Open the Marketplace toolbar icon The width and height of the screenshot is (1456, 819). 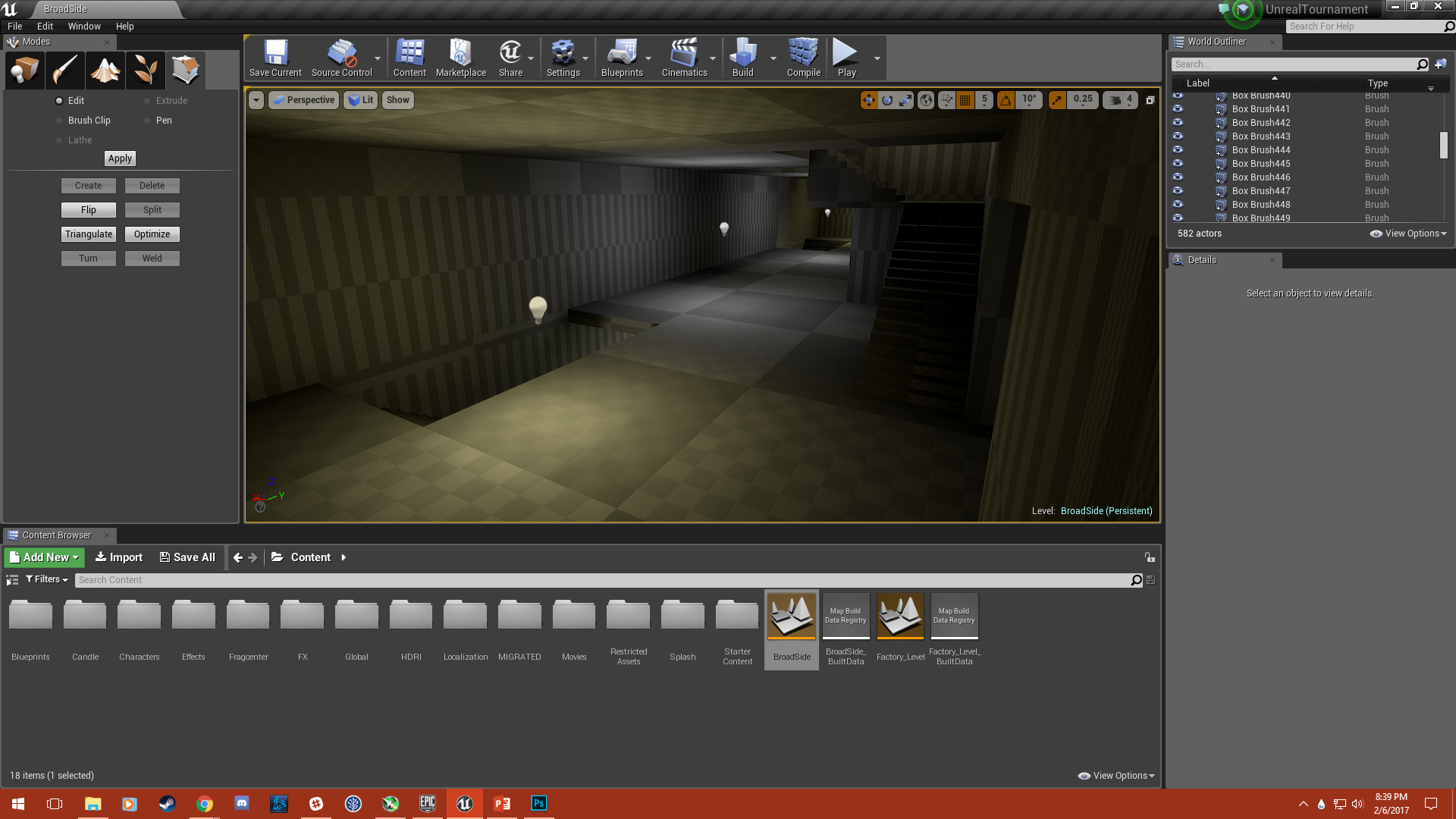(461, 58)
